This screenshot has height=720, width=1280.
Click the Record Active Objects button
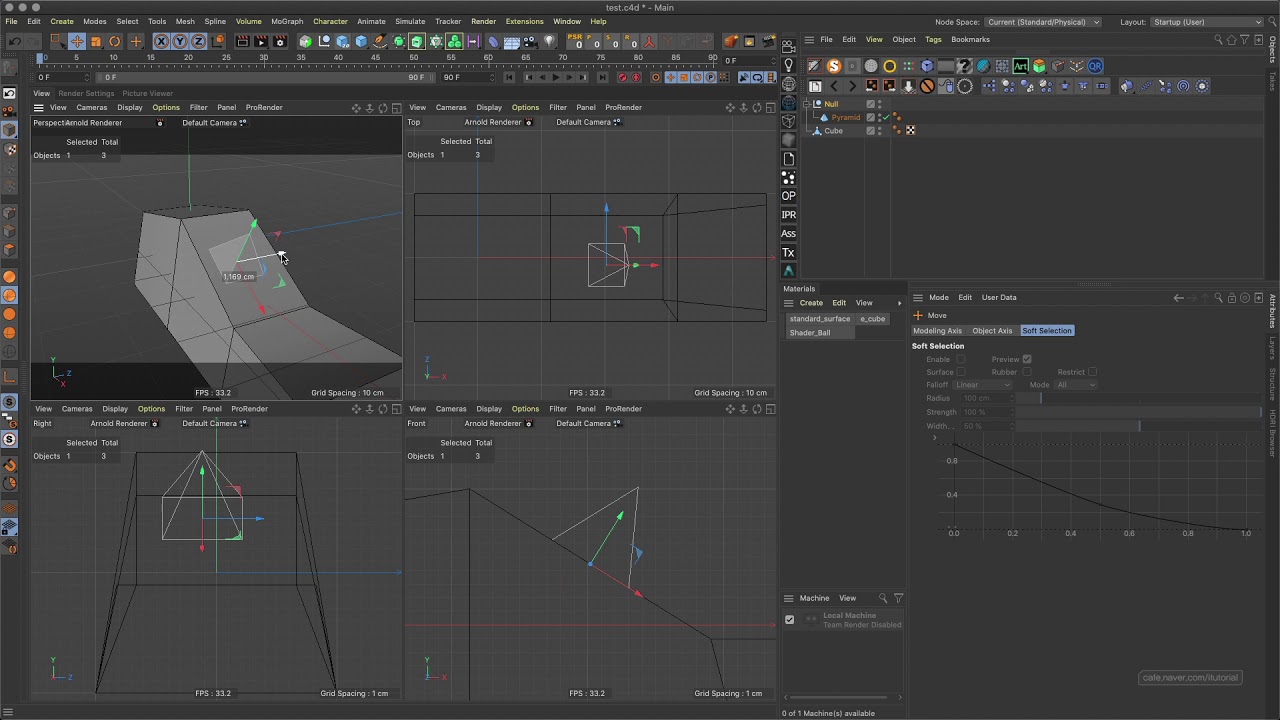[622, 77]
